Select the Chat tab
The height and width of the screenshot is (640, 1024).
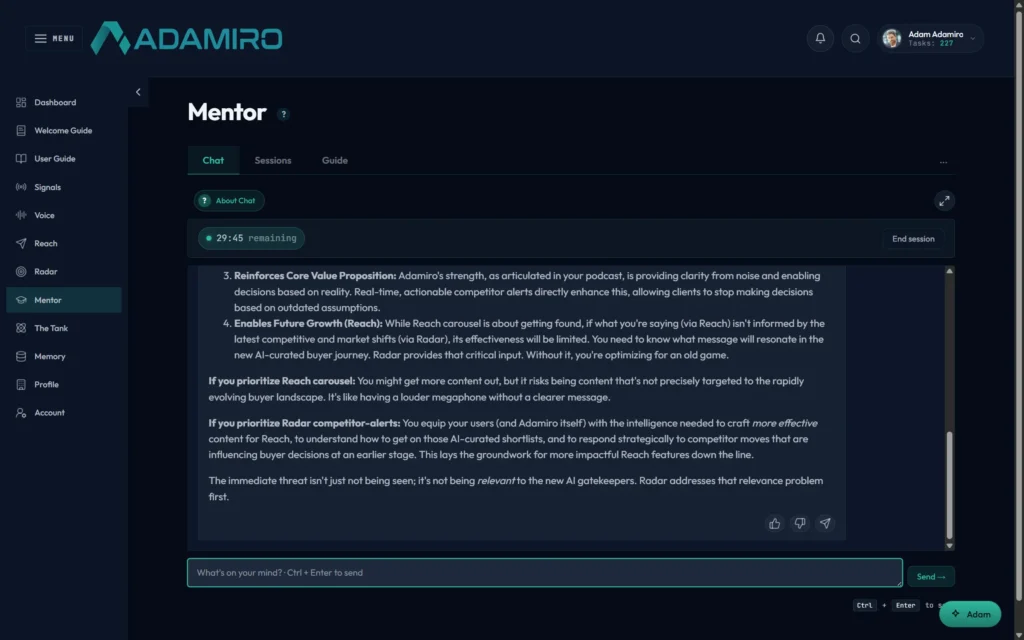pyautogui.click(x=213, y=160)
